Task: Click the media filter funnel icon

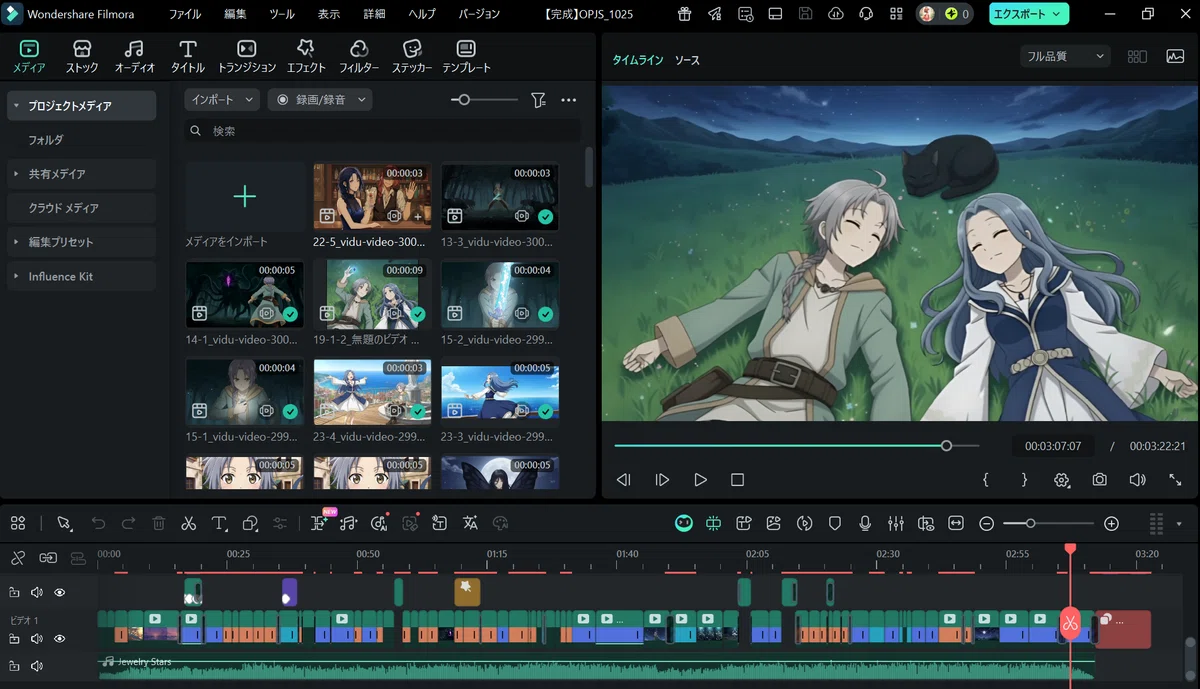Action: coord(538,100)
